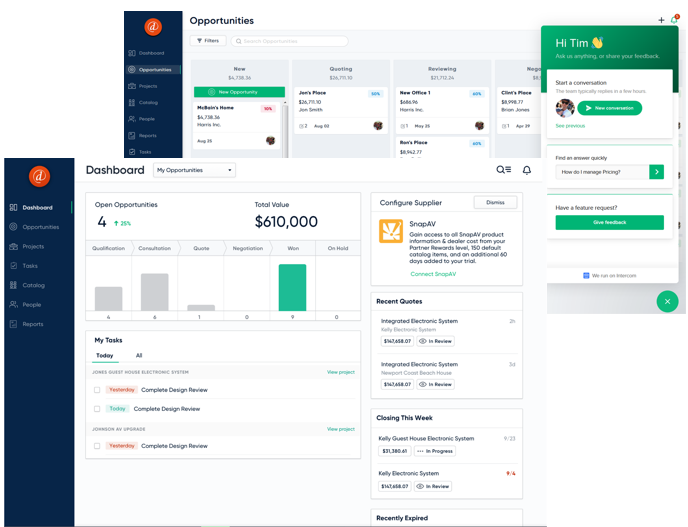Click the See previous link
This screenshot has width=688, height=527.
click(x=570, y=126)
